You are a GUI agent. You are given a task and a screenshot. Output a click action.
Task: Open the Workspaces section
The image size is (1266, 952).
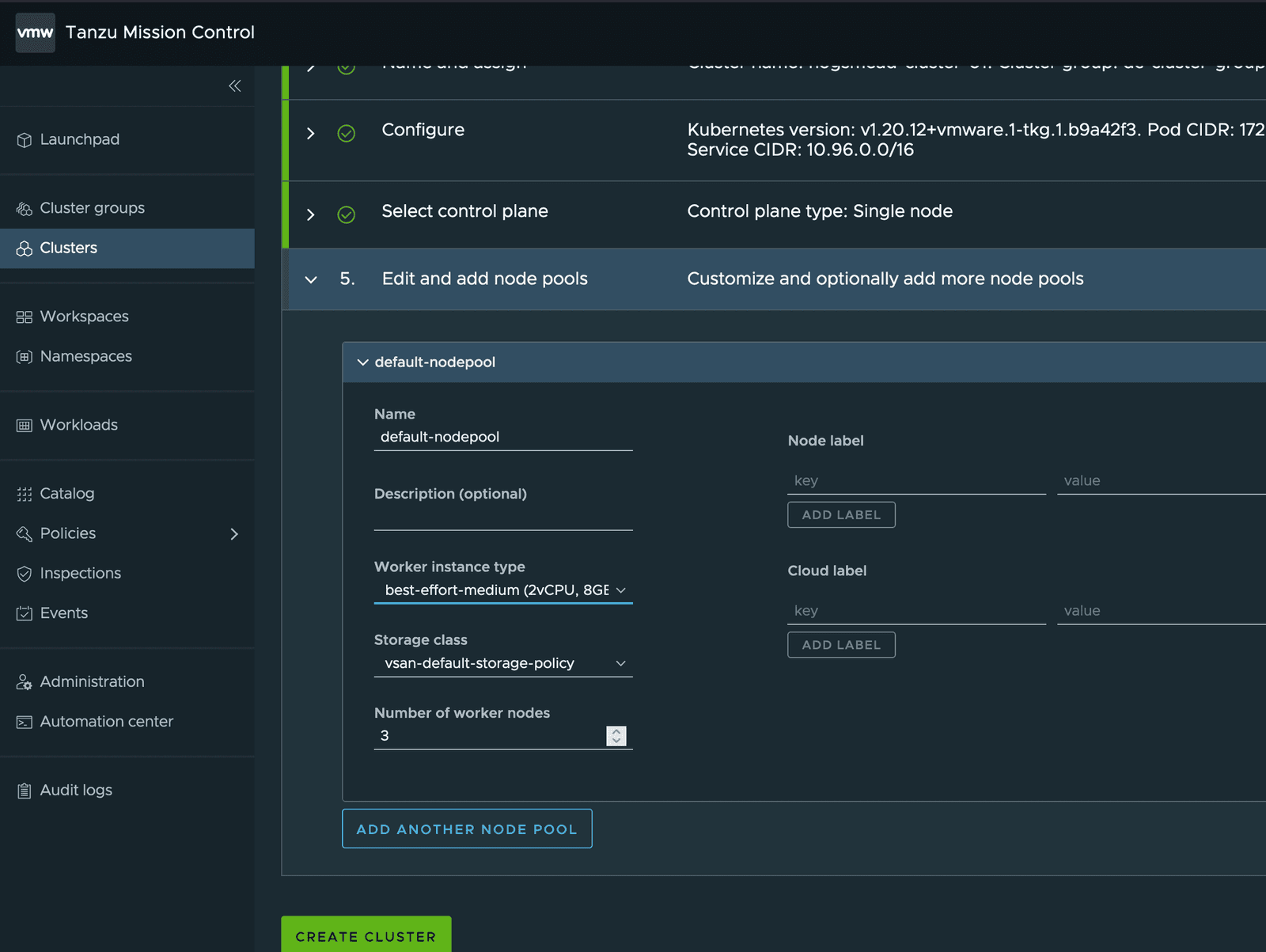[84, 316]
